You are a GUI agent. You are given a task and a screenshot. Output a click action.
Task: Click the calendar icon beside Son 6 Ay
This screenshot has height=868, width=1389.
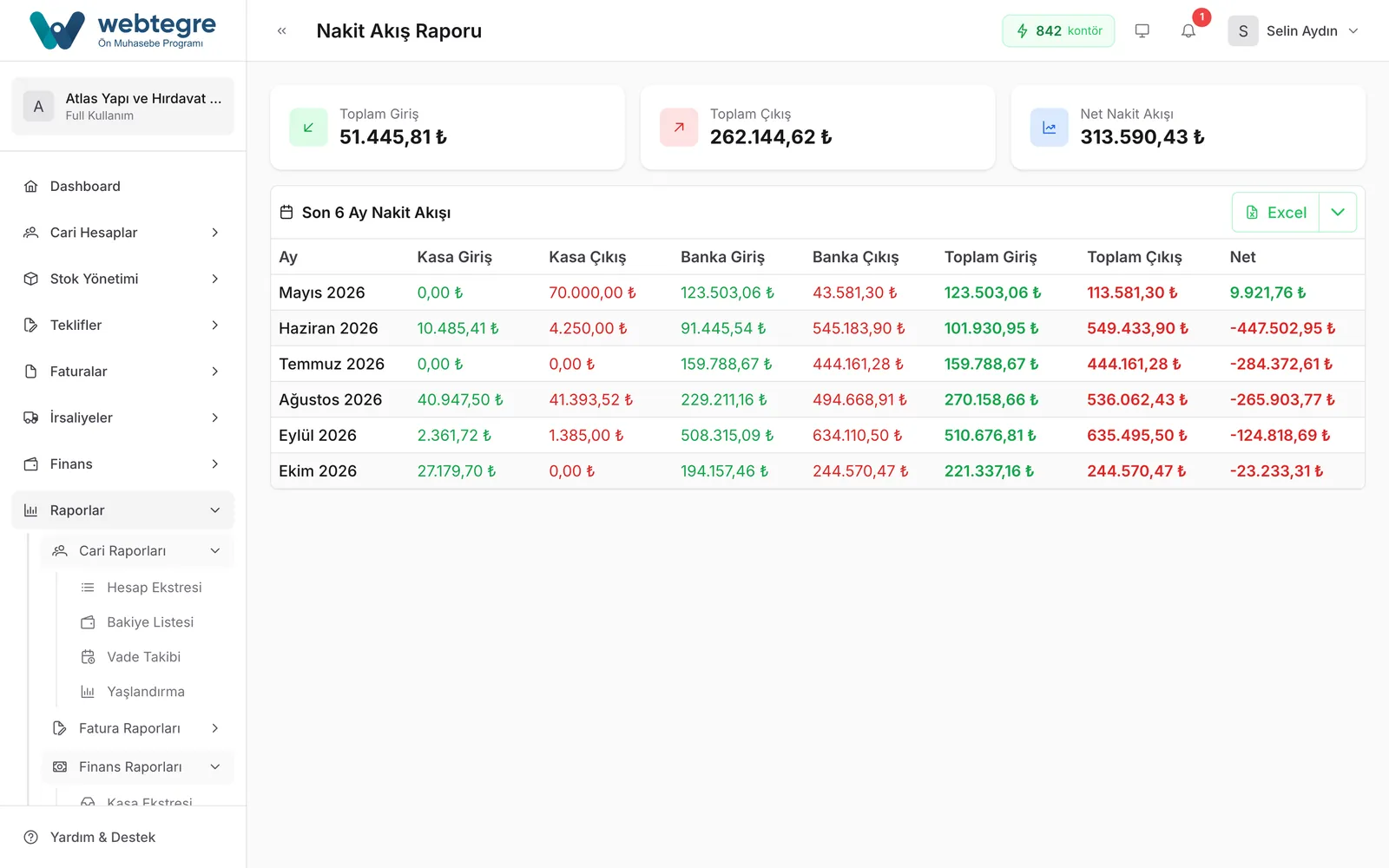(286, 213)
